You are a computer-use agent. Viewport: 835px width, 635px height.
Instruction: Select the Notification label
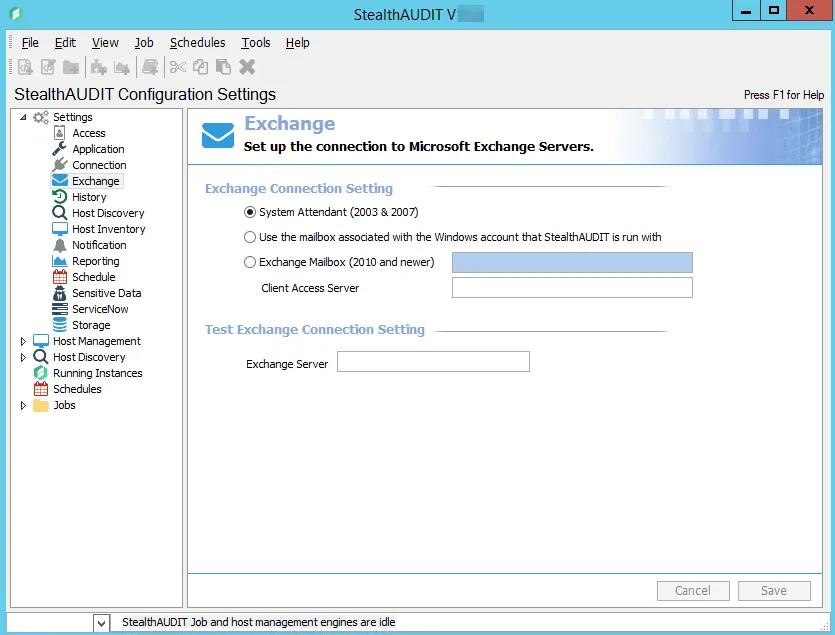[100, 245]
